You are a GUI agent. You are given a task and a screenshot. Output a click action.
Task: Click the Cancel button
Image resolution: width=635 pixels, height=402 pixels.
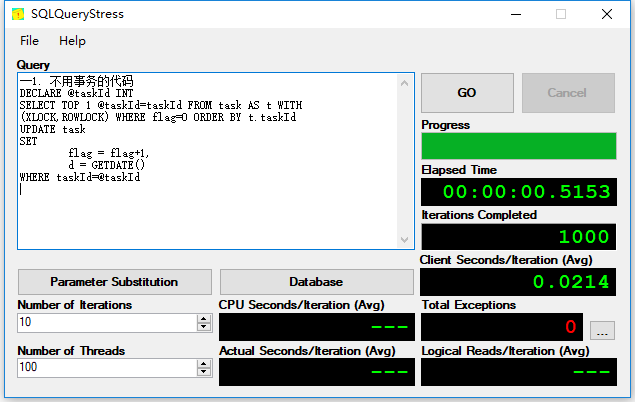[x=568, y=93]
